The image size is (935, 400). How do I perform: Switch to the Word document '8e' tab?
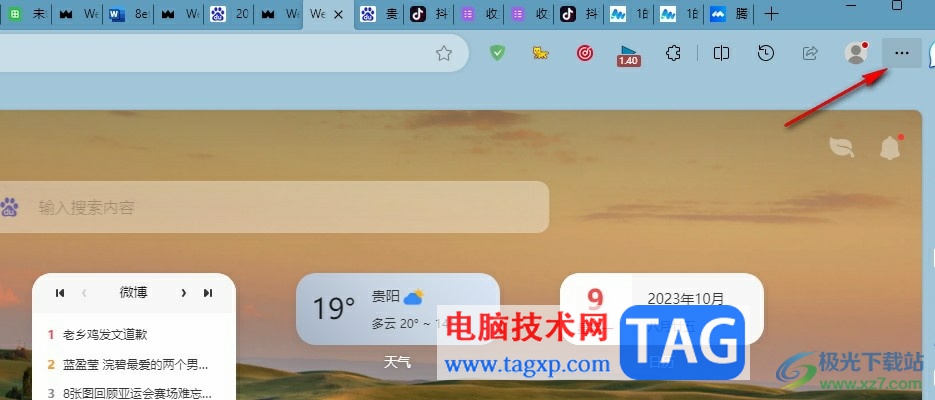128,14
